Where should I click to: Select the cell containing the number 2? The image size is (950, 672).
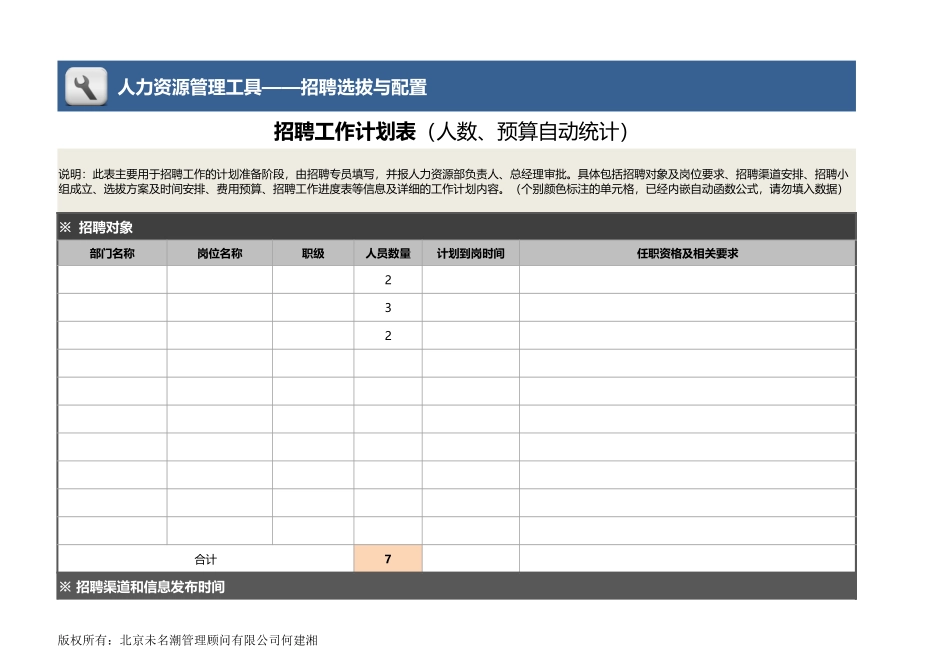click(x=387, y=281)
